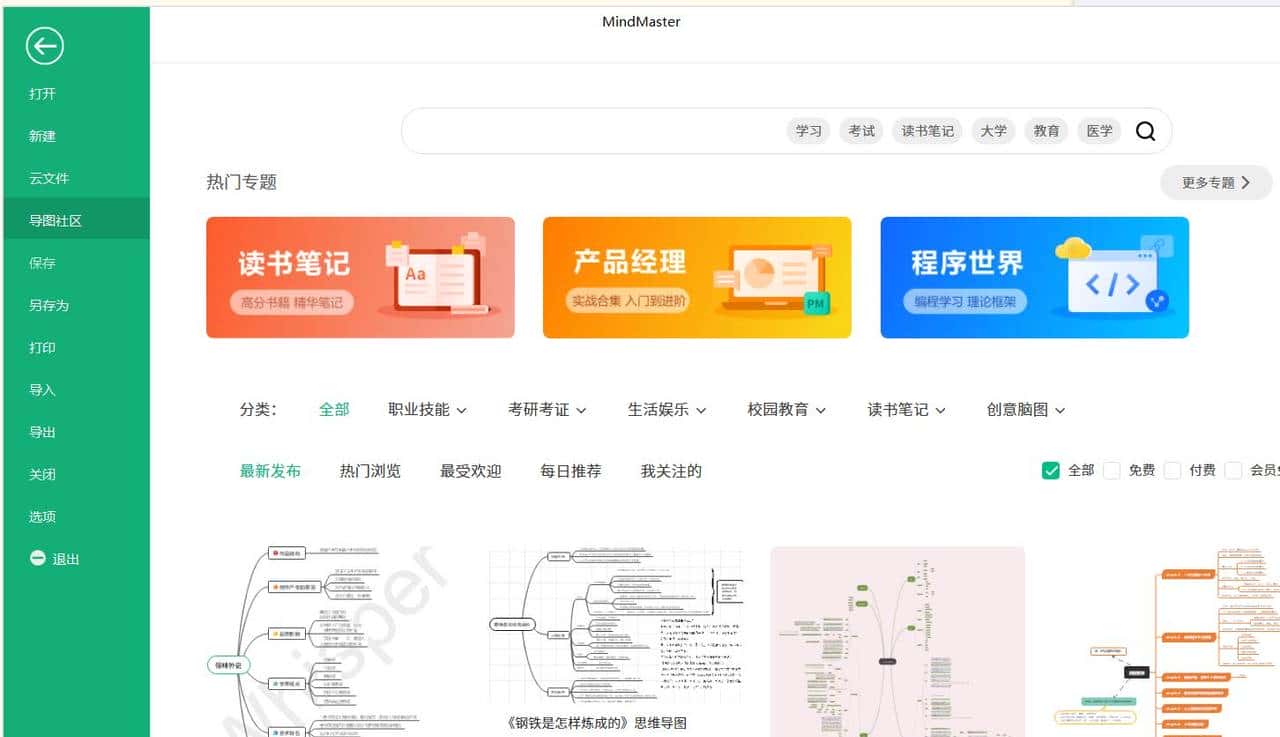
Task: Switch to the 热门浏览 tab
Action: pos(370,470)
